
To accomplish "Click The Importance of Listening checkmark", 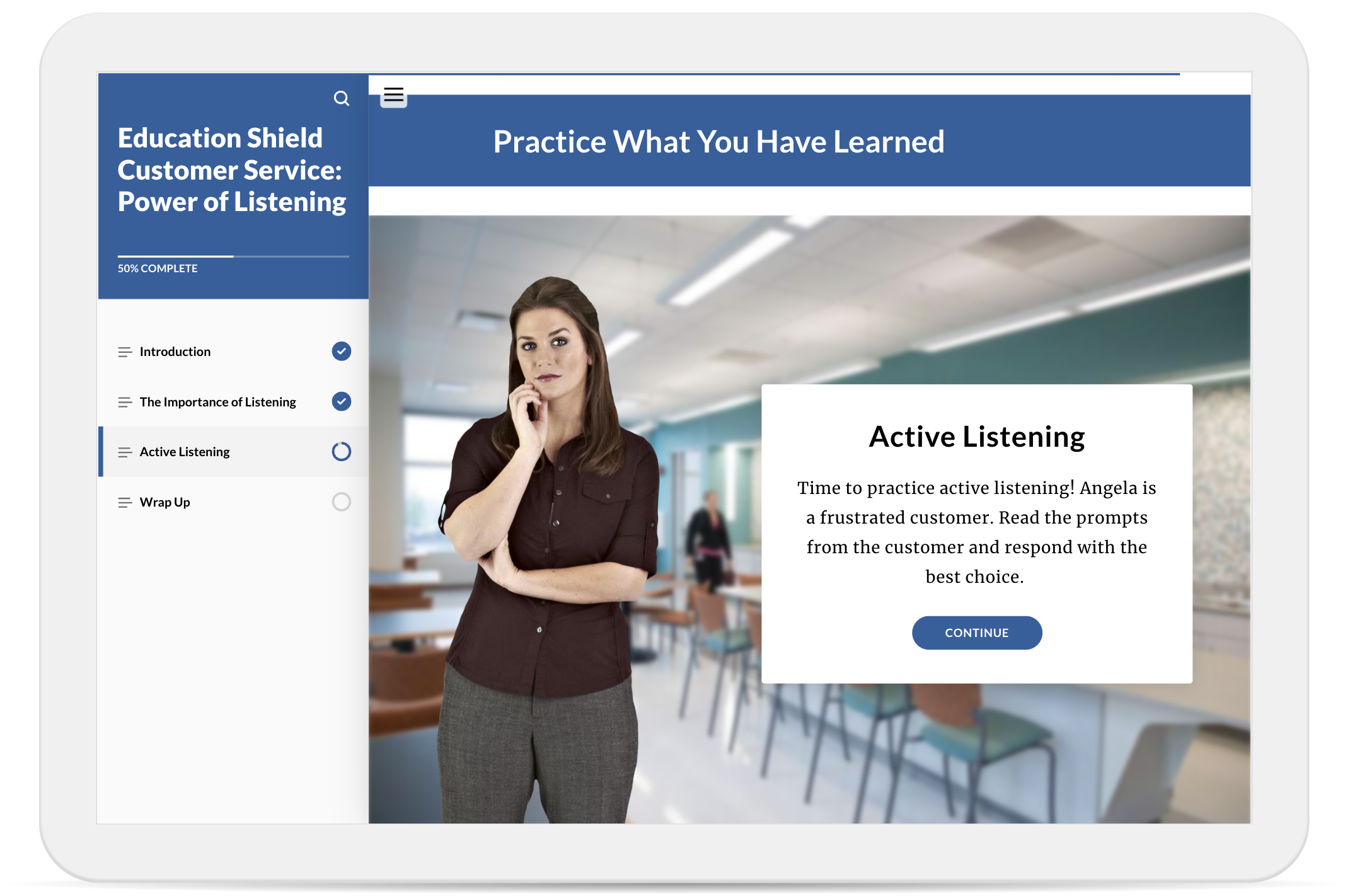I will [x=341, y=401].
